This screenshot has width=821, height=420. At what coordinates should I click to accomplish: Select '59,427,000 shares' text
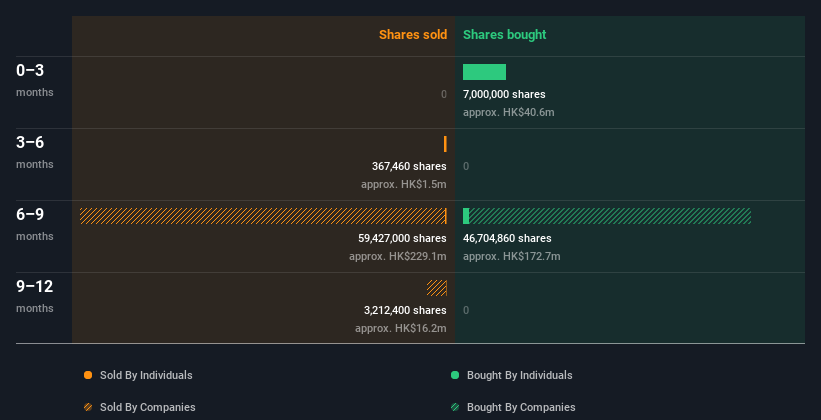coord(402,238)
